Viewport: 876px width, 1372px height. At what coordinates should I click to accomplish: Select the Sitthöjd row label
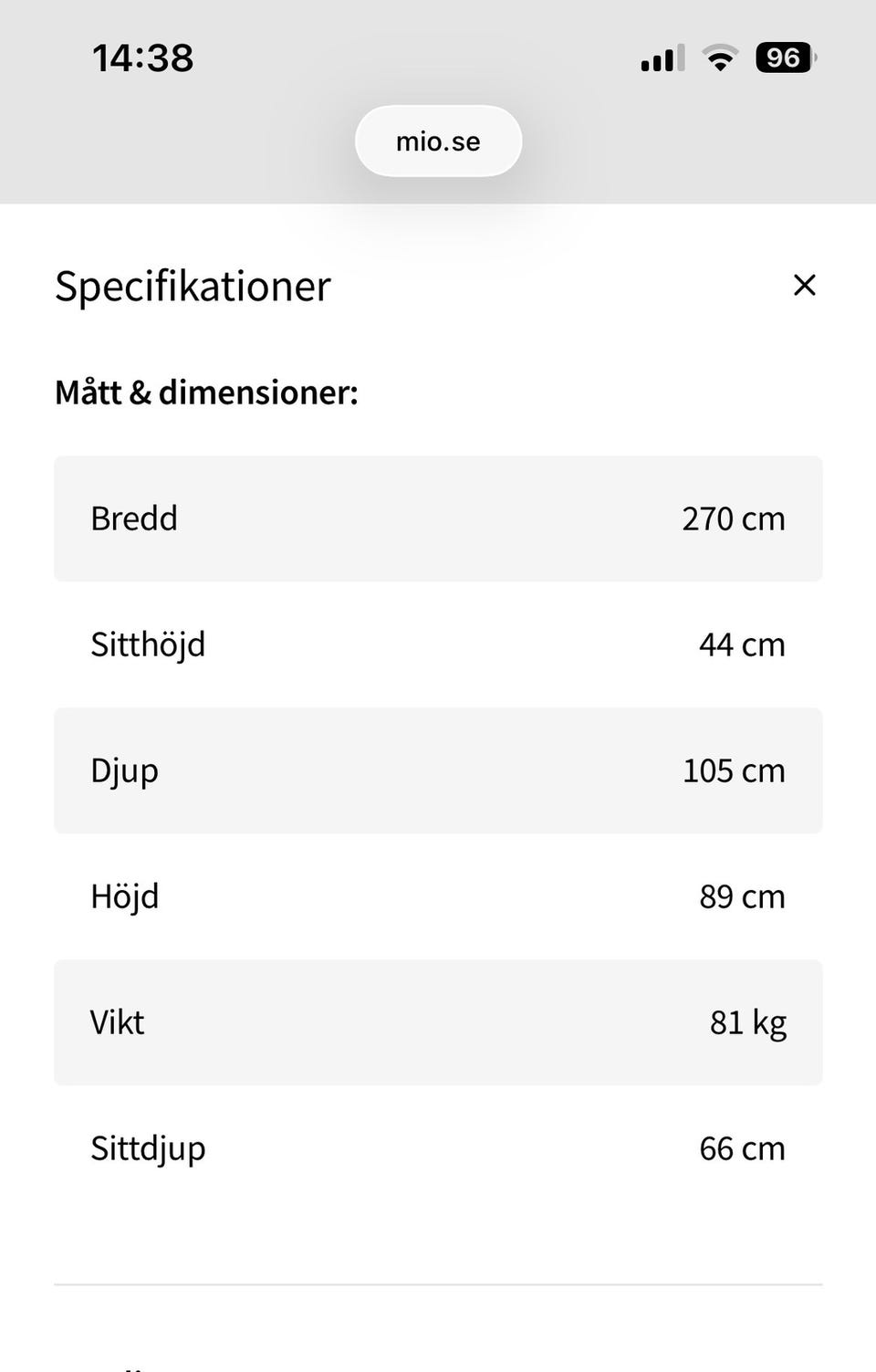(x=148, y=644)
